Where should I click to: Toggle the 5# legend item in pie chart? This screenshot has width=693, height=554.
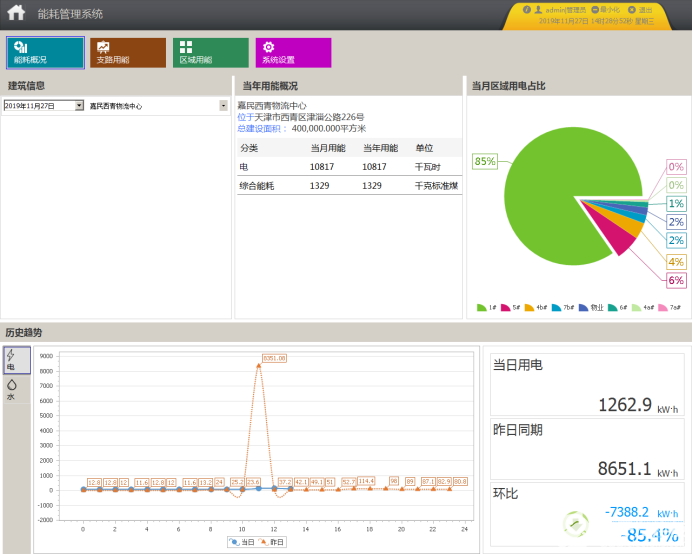[510, 307]
